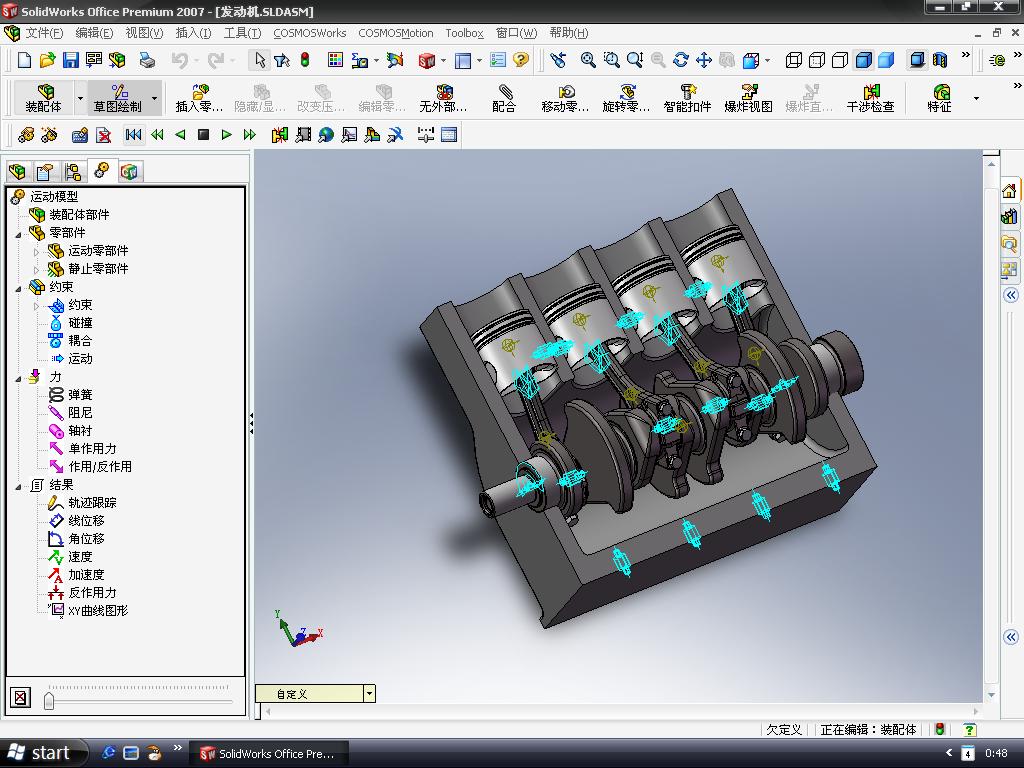This screenshot has width=1024, height=768.
Task: Click the Zoom to Fit magnifier icon
Action: click(x=588, y=60)
